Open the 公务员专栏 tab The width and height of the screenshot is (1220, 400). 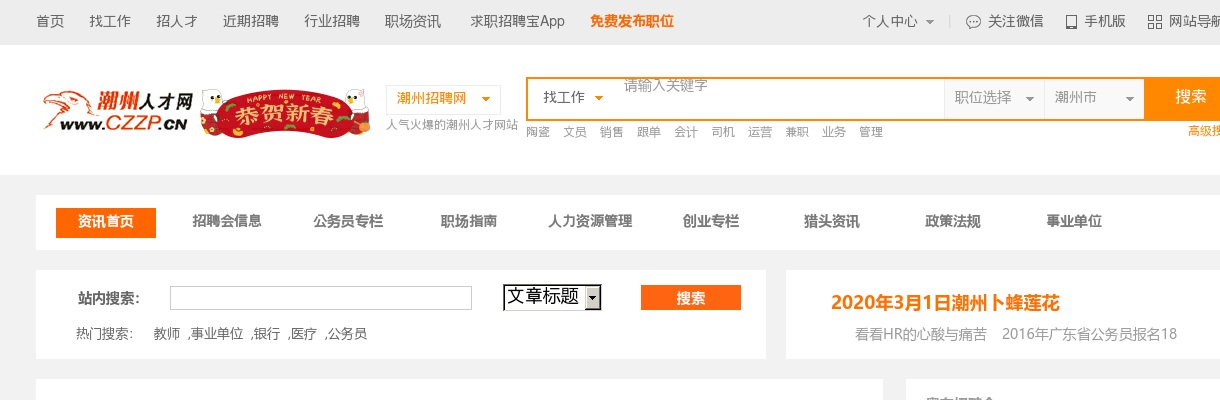(x=348, y=221)
